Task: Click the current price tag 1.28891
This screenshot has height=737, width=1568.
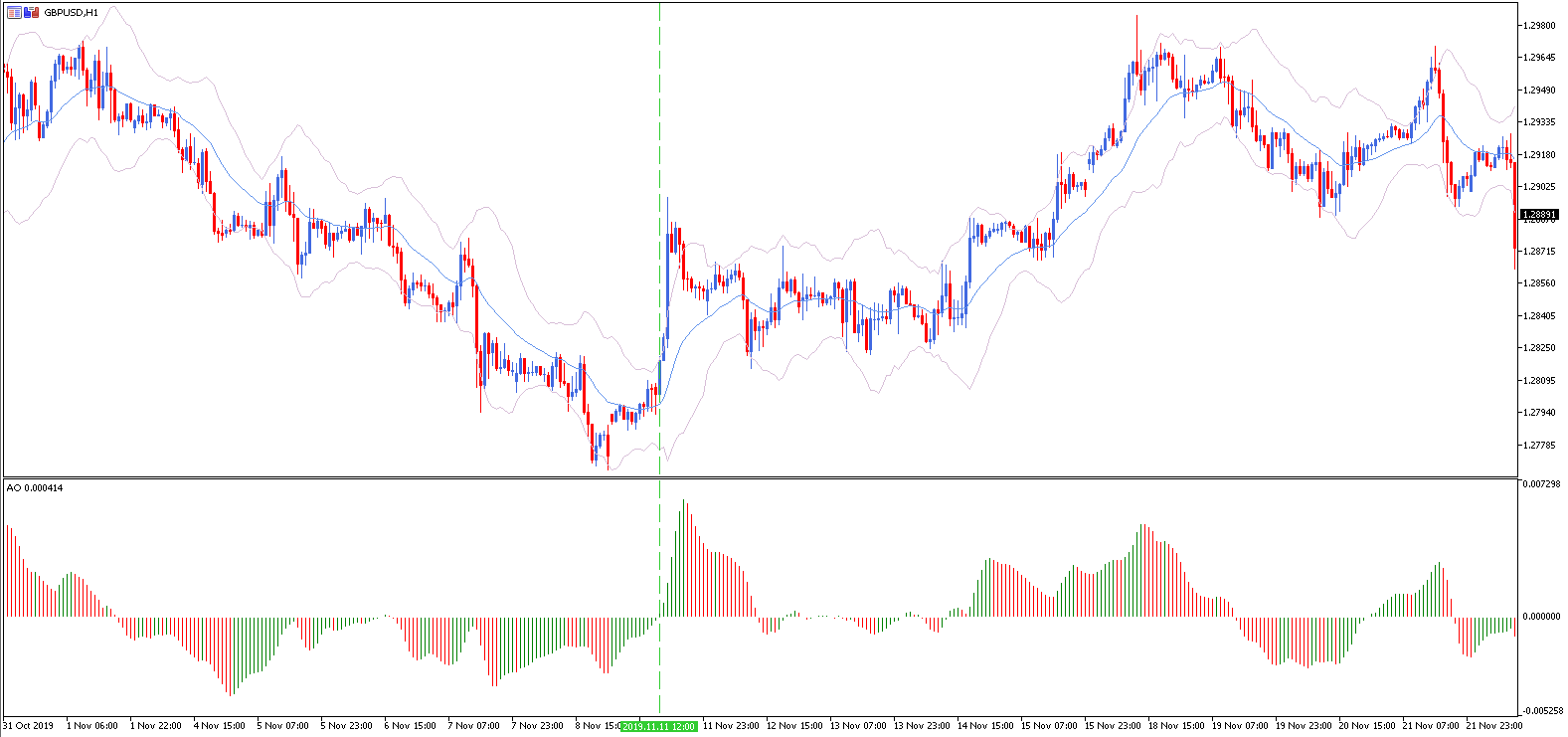Action: pyautogui.click(x=1539, y=215)
